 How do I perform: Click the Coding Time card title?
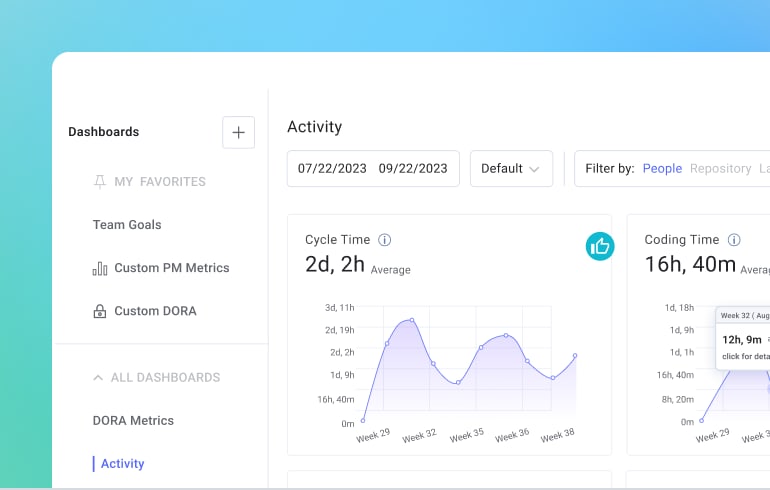(682, 240)
